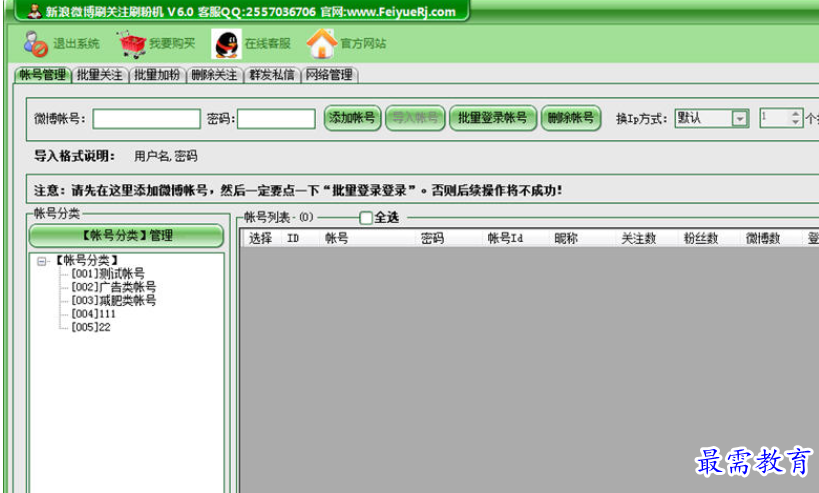
Task: Open the QQ penguin 在线客服 icon
Action: point(226,44)
